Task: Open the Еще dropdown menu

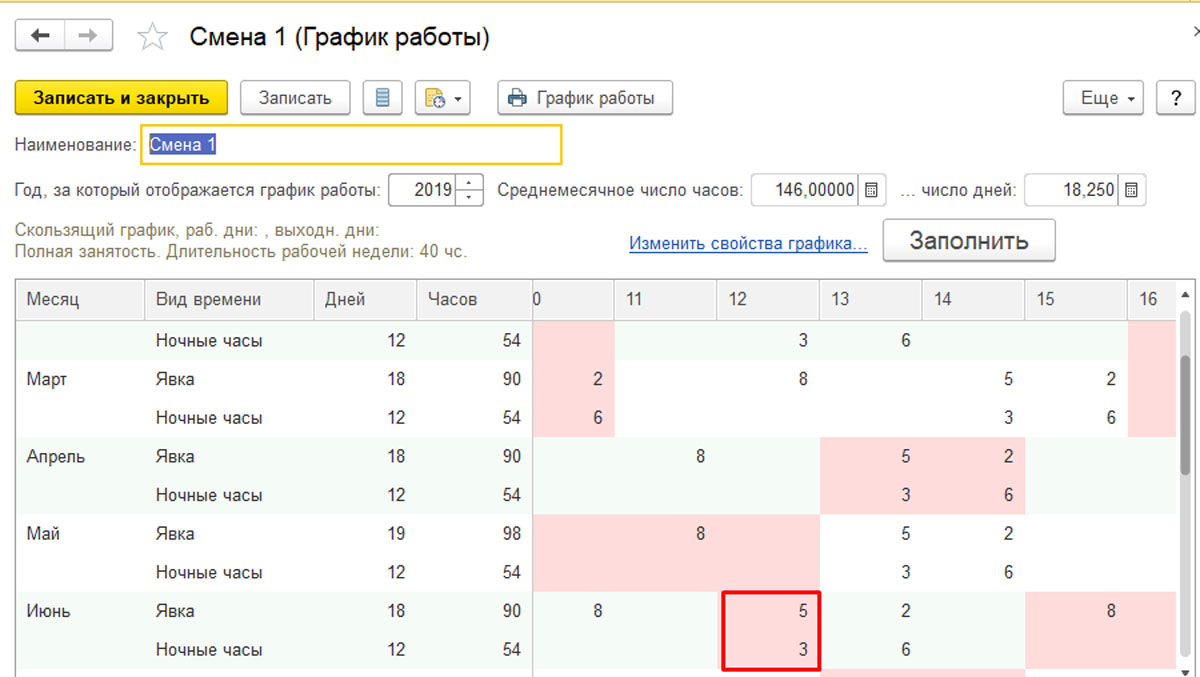Action: pos(1103,98)
